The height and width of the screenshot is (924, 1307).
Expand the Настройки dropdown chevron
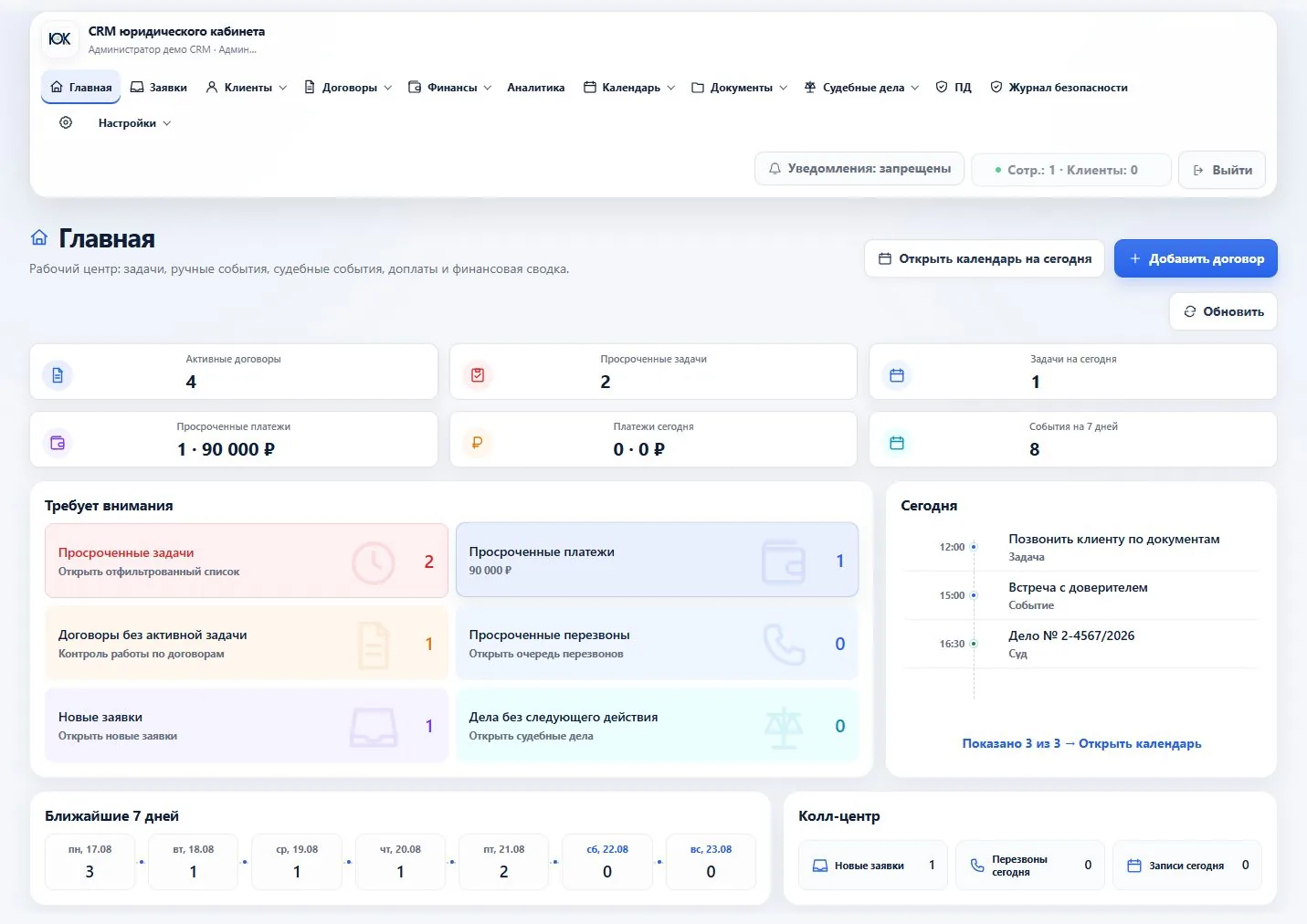(167, 123)
